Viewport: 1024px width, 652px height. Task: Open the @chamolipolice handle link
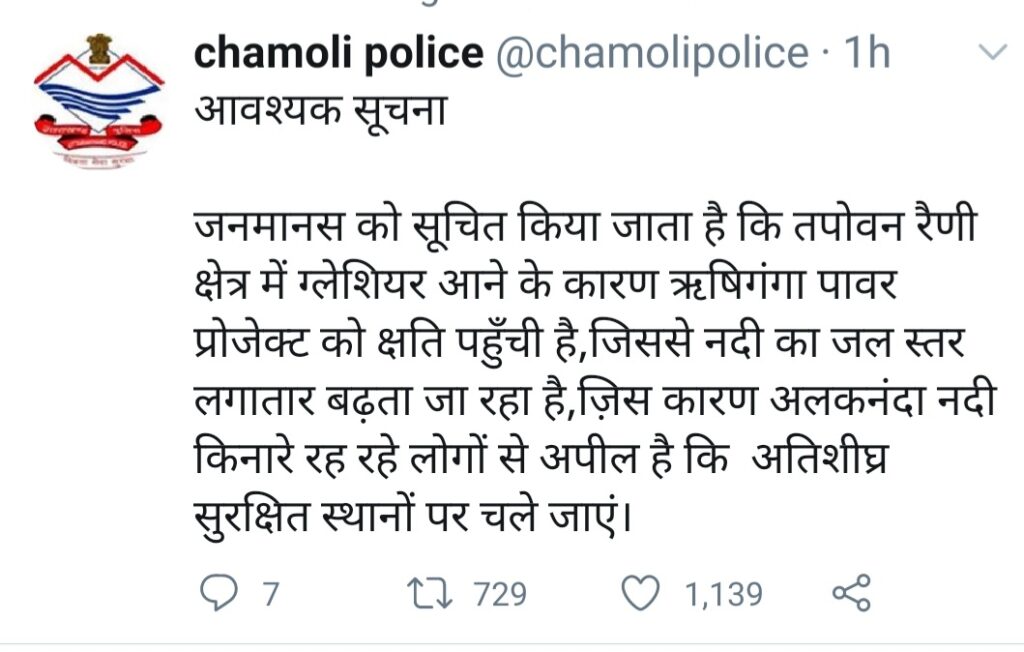pos(651,54)
